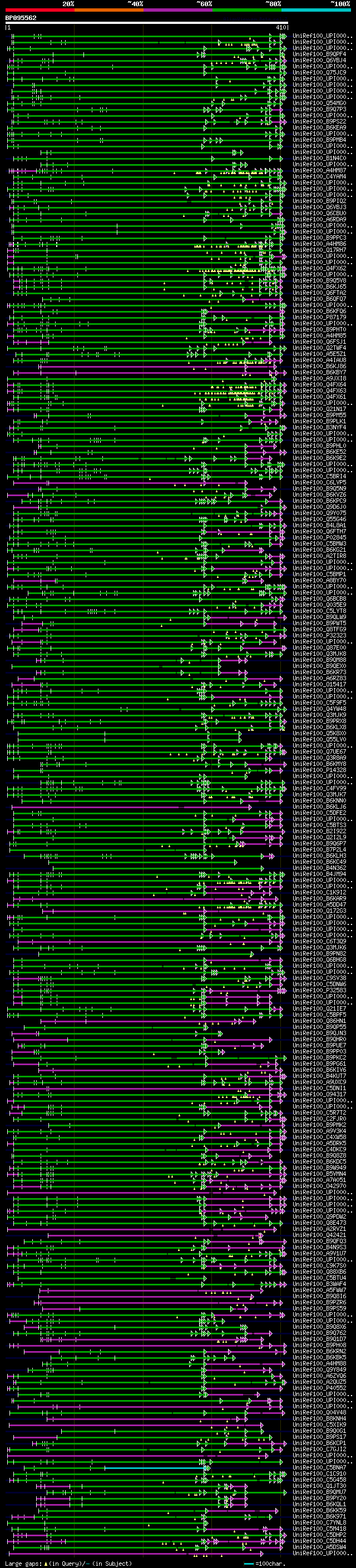
Task: Click the purple ~60% identity legend bar
Action: (177, 10)
